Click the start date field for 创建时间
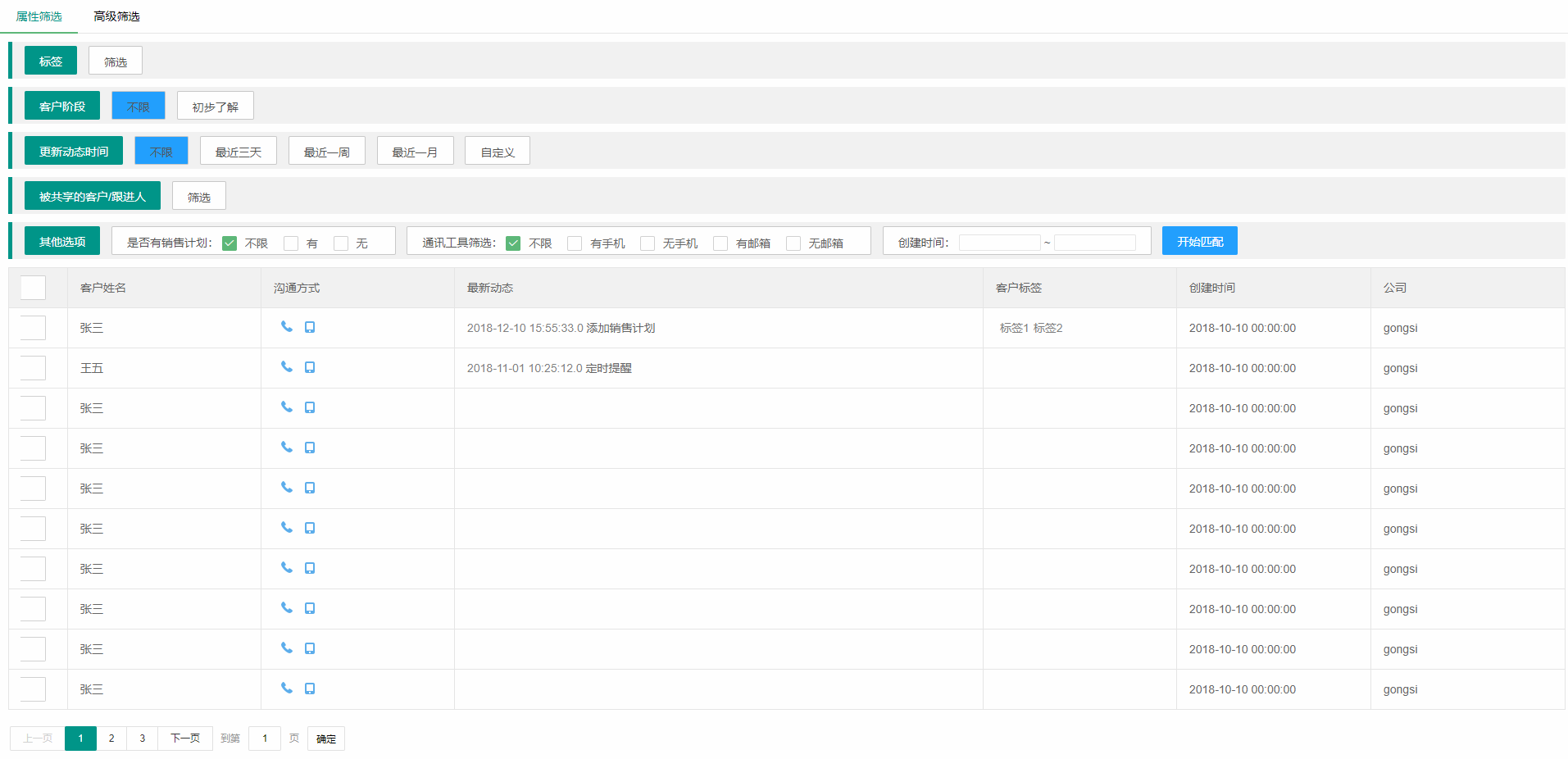Image resolution: width=1568 pixels, height=759 pixels. click(x=999, y=243)
